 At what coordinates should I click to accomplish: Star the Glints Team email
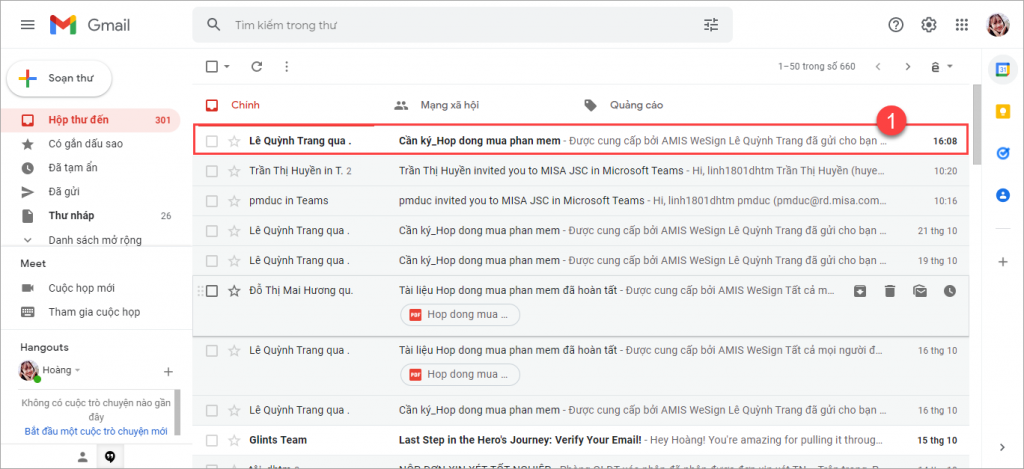coord(234,440)
